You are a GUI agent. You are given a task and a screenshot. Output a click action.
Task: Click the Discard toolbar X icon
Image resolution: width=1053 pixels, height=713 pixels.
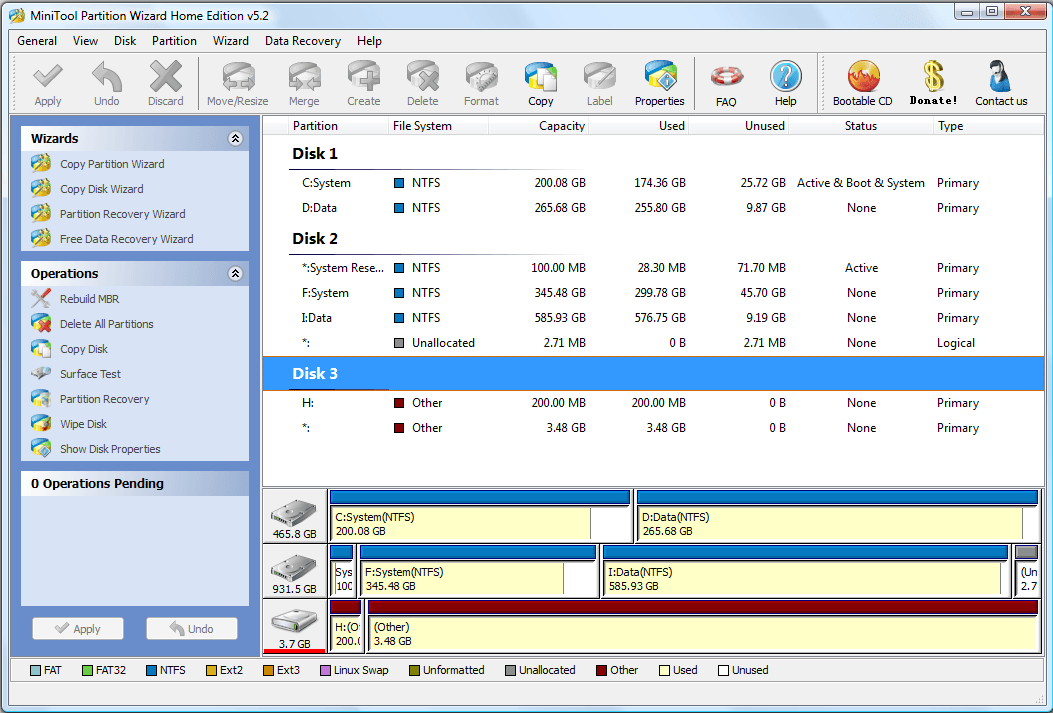[166, 77]
